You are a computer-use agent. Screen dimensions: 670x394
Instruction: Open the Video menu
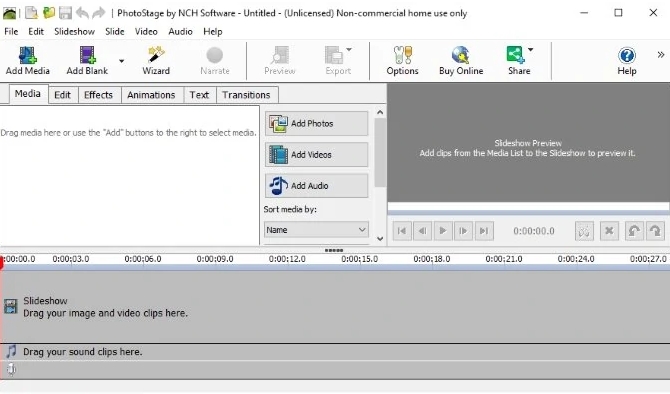coord(146,32)
